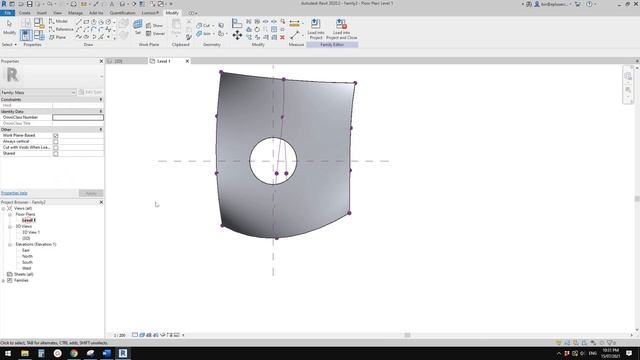Collapse the Other properties section
This screenshot has width=640, height=360.
coord(101,129)
